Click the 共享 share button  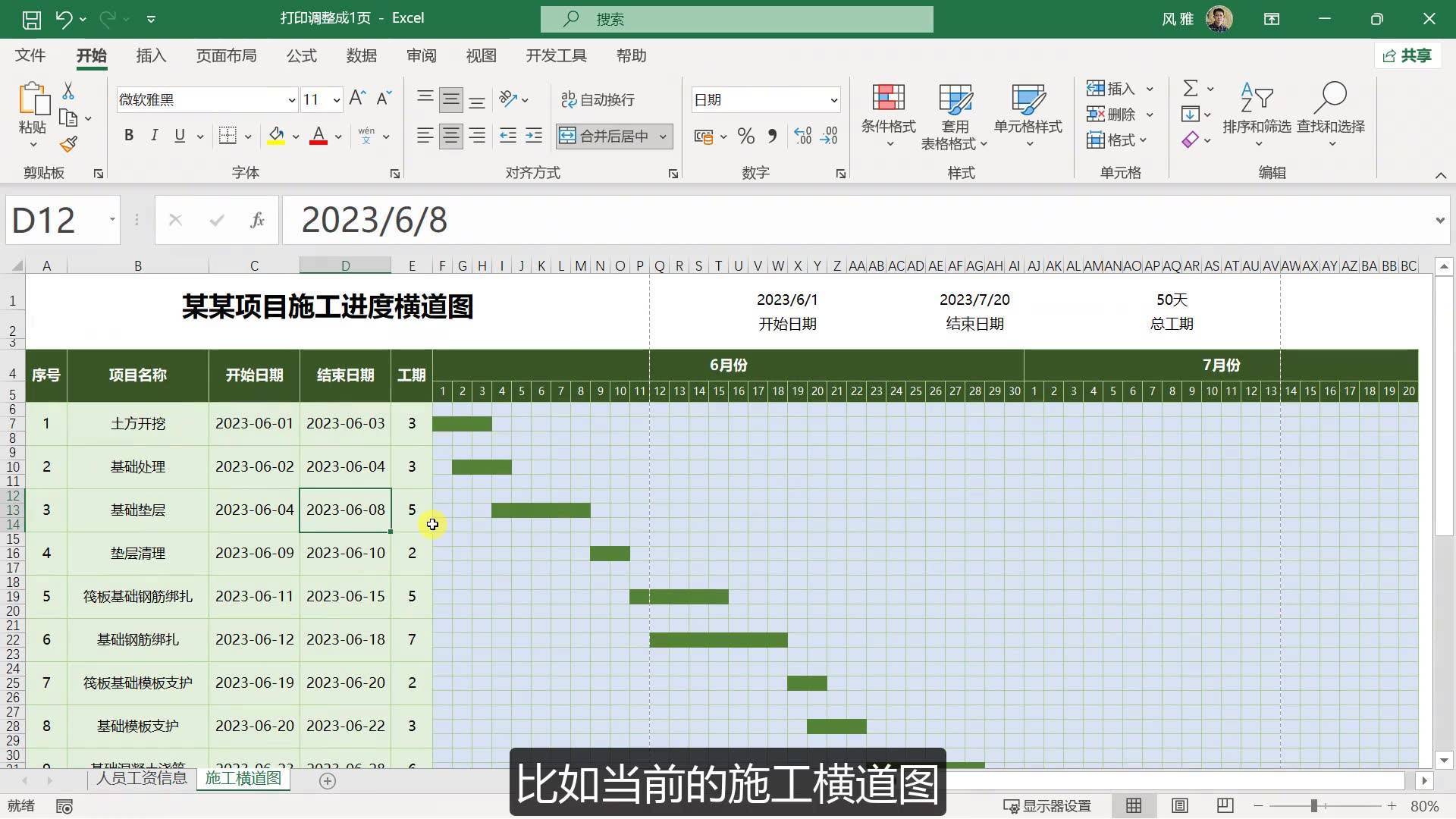click(1407, 56)
